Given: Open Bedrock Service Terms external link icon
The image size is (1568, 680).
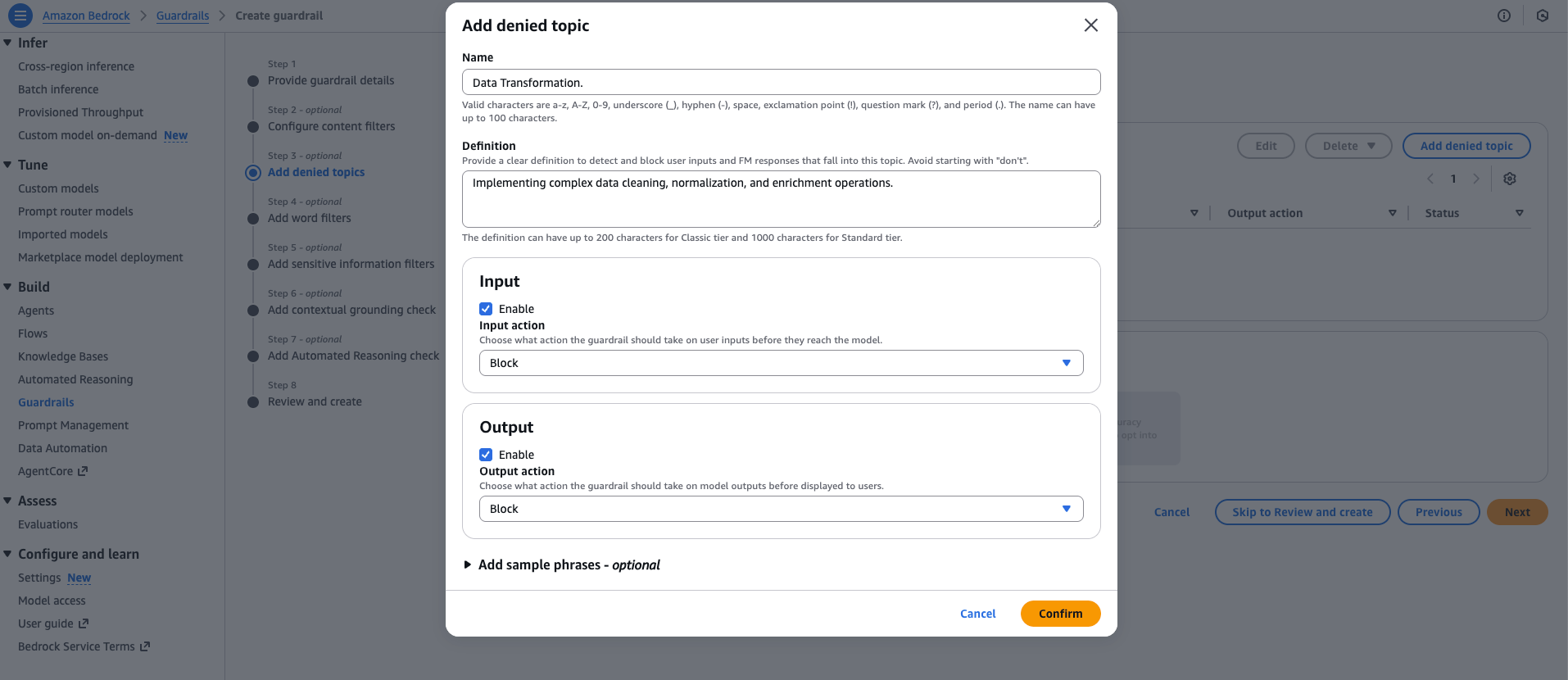Looking at the screenshot, I should pos(145,646).
